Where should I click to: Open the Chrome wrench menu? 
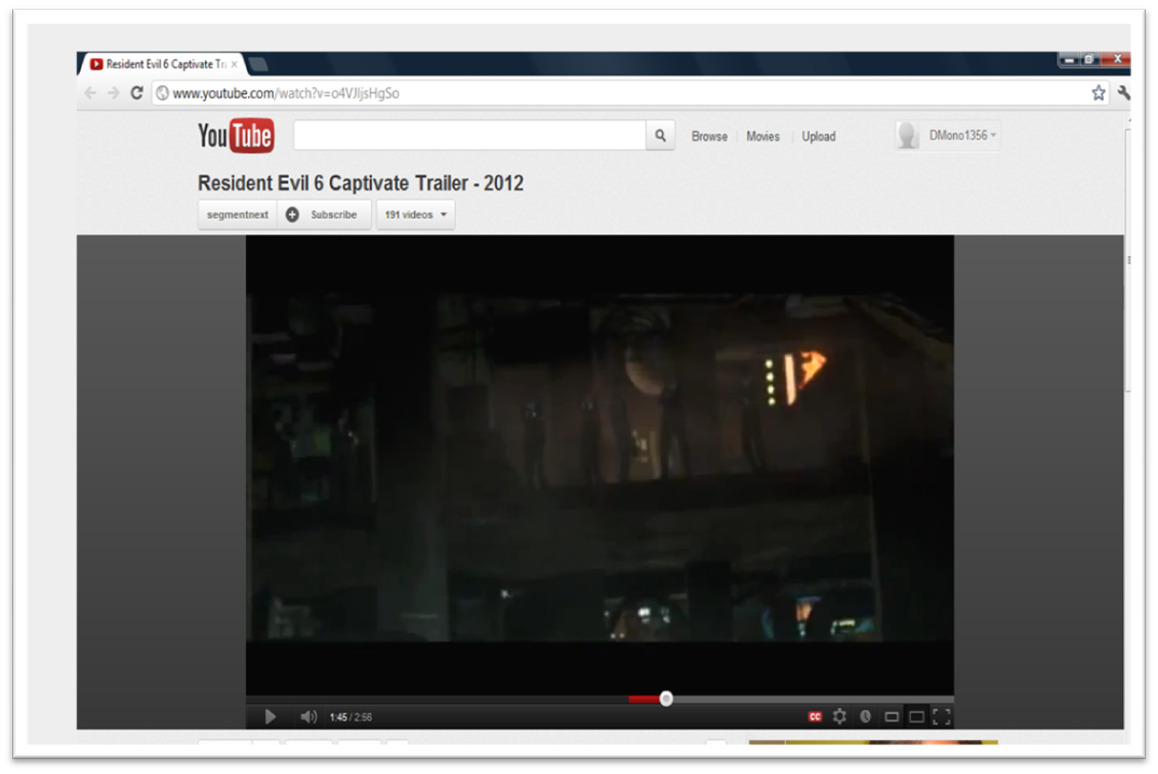tap(1124, 93)
